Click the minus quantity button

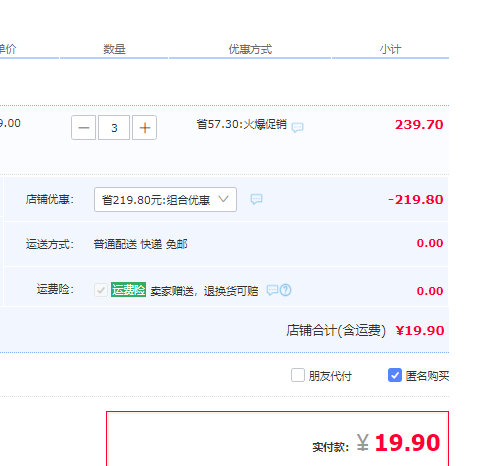[83, 128]
